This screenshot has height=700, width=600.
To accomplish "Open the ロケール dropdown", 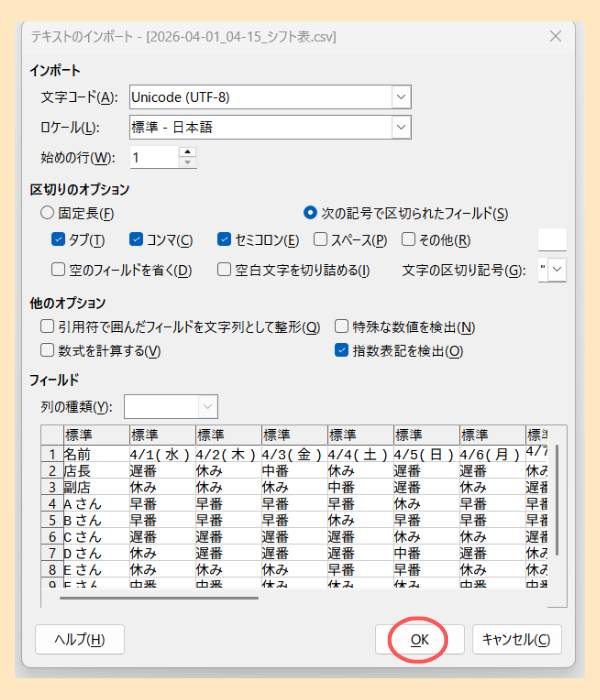I will [401, 127].
